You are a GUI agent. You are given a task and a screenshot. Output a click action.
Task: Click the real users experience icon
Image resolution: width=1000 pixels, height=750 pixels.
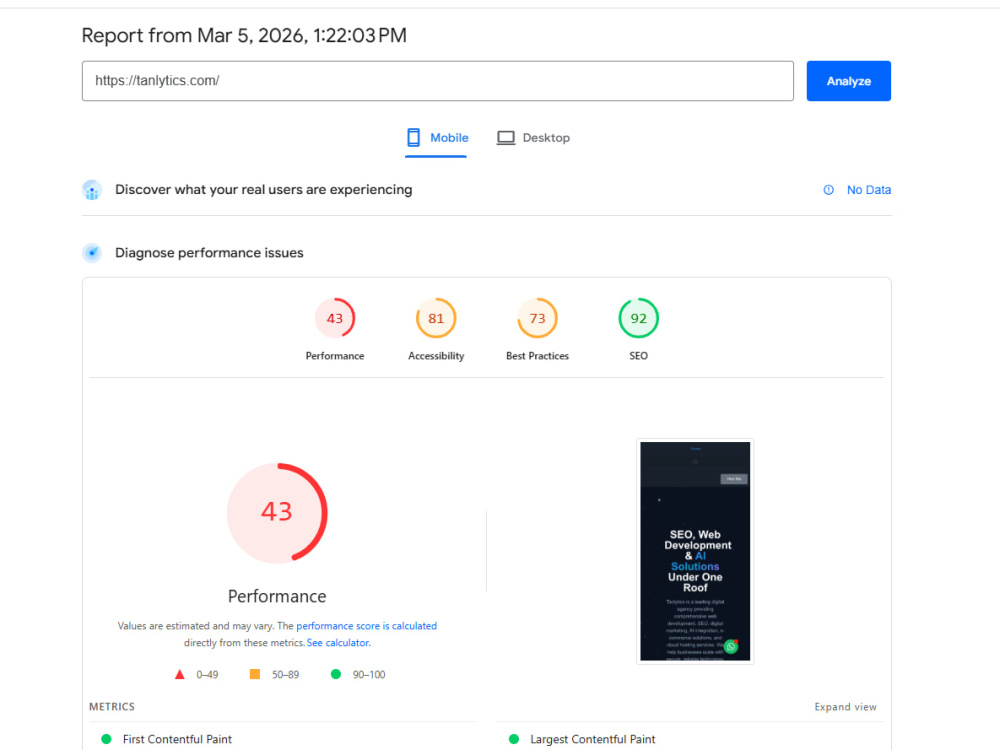[x=92, y=190]
